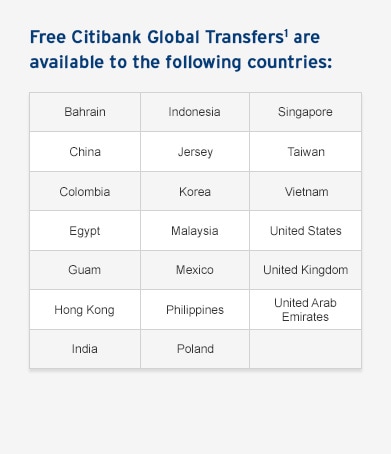Select the Egypt entry
The image size is (391, 454).
click(85, 231)
